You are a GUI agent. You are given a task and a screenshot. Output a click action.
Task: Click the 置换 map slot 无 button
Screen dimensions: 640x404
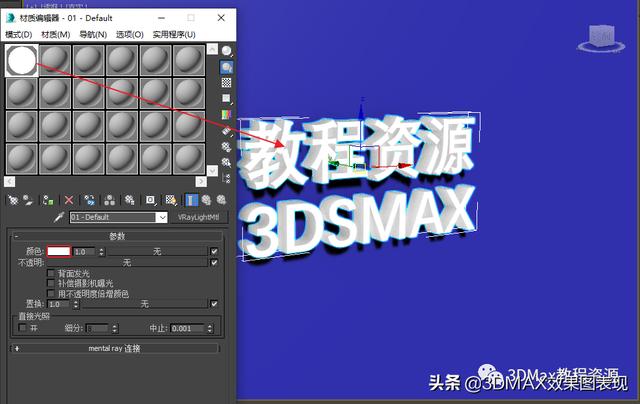[144, 304]
